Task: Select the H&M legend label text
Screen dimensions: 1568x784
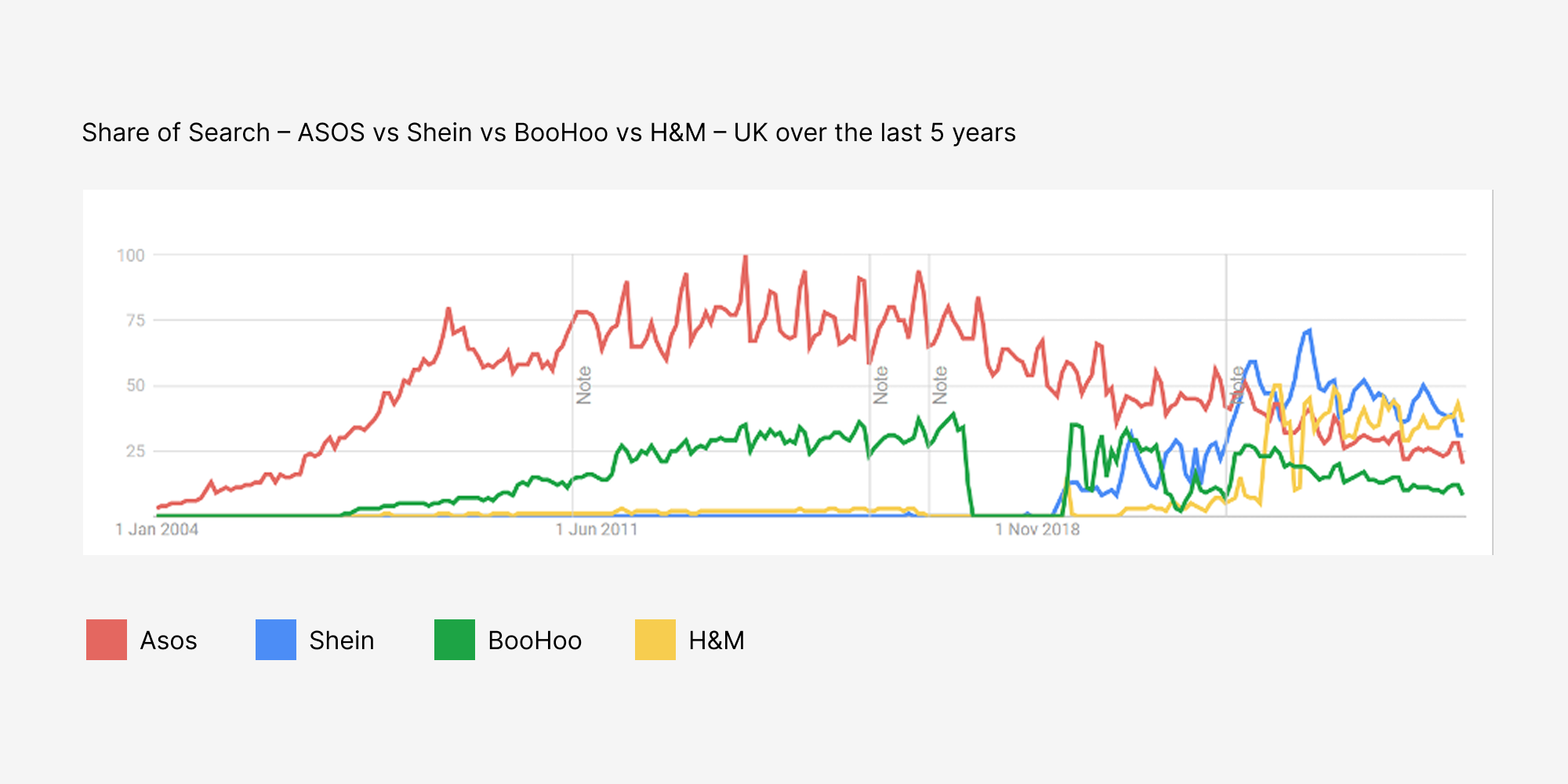Action: [717, 641]
